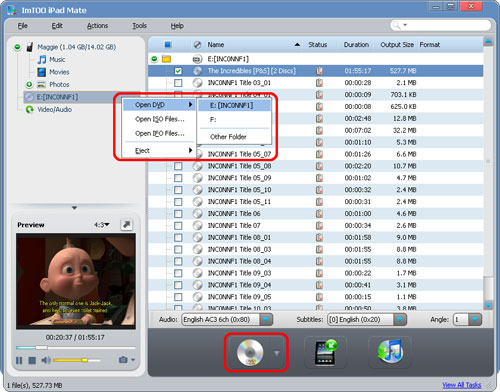The width and height of the screenshot is (500, 392).
Task: Select the Movies node in the tree
Action: point(59,72)
